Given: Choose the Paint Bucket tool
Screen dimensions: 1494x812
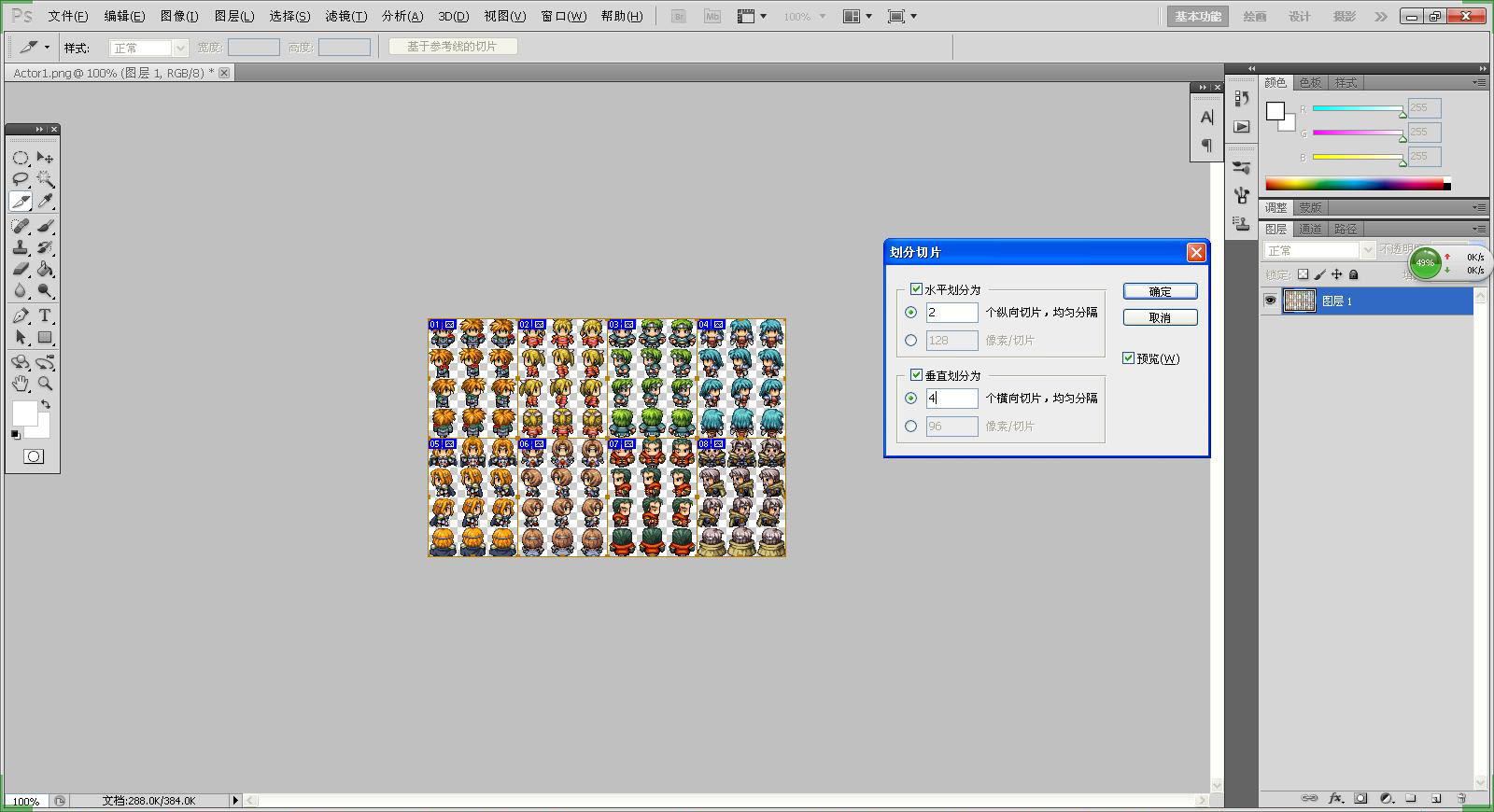Looking at the screenshot, I should coord(45,269).
